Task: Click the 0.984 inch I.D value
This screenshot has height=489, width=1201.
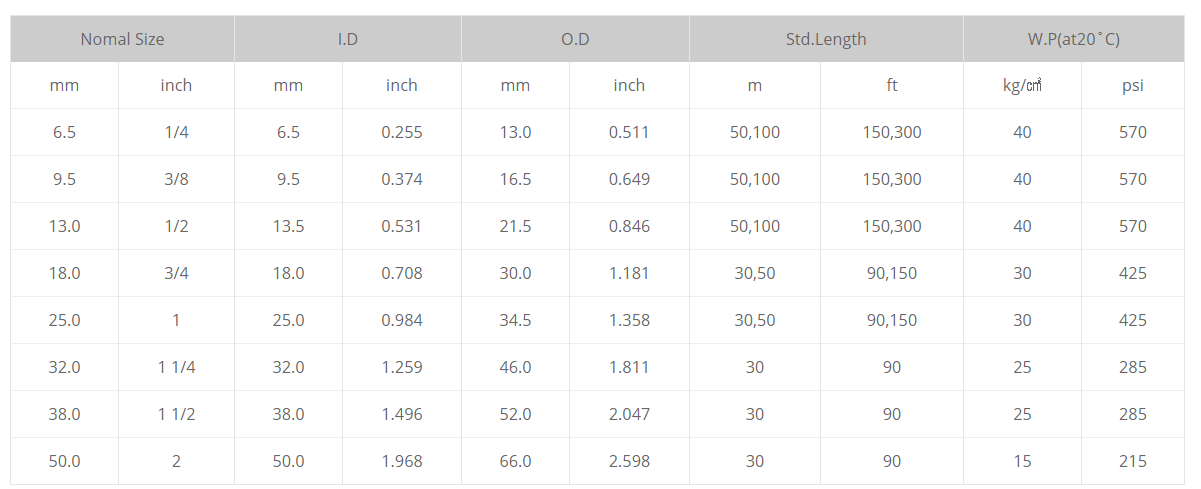Action: (402, 321)
